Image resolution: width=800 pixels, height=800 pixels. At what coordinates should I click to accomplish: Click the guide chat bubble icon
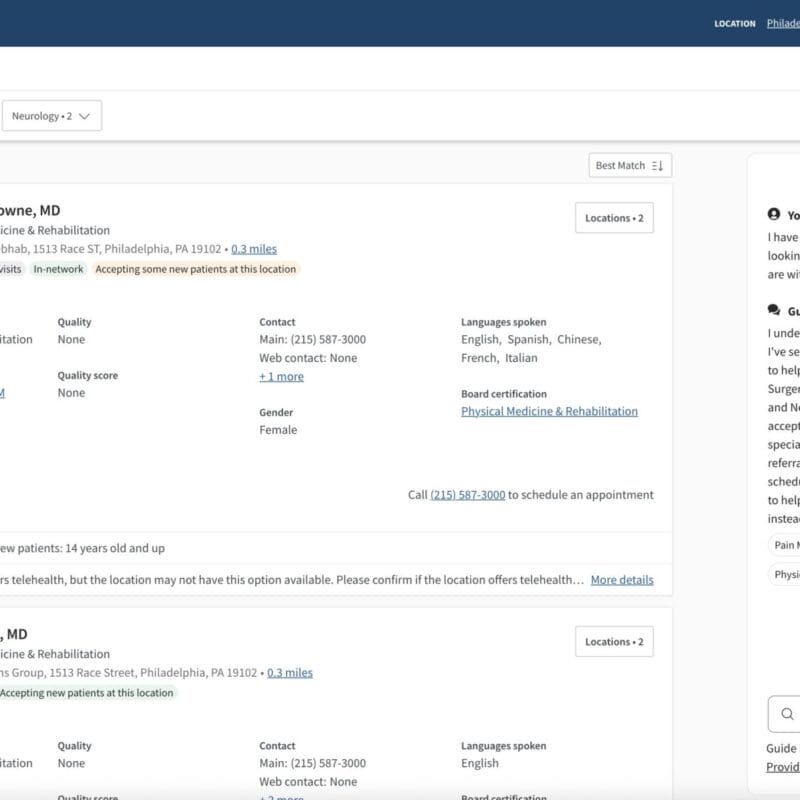[x=773, y=311]
